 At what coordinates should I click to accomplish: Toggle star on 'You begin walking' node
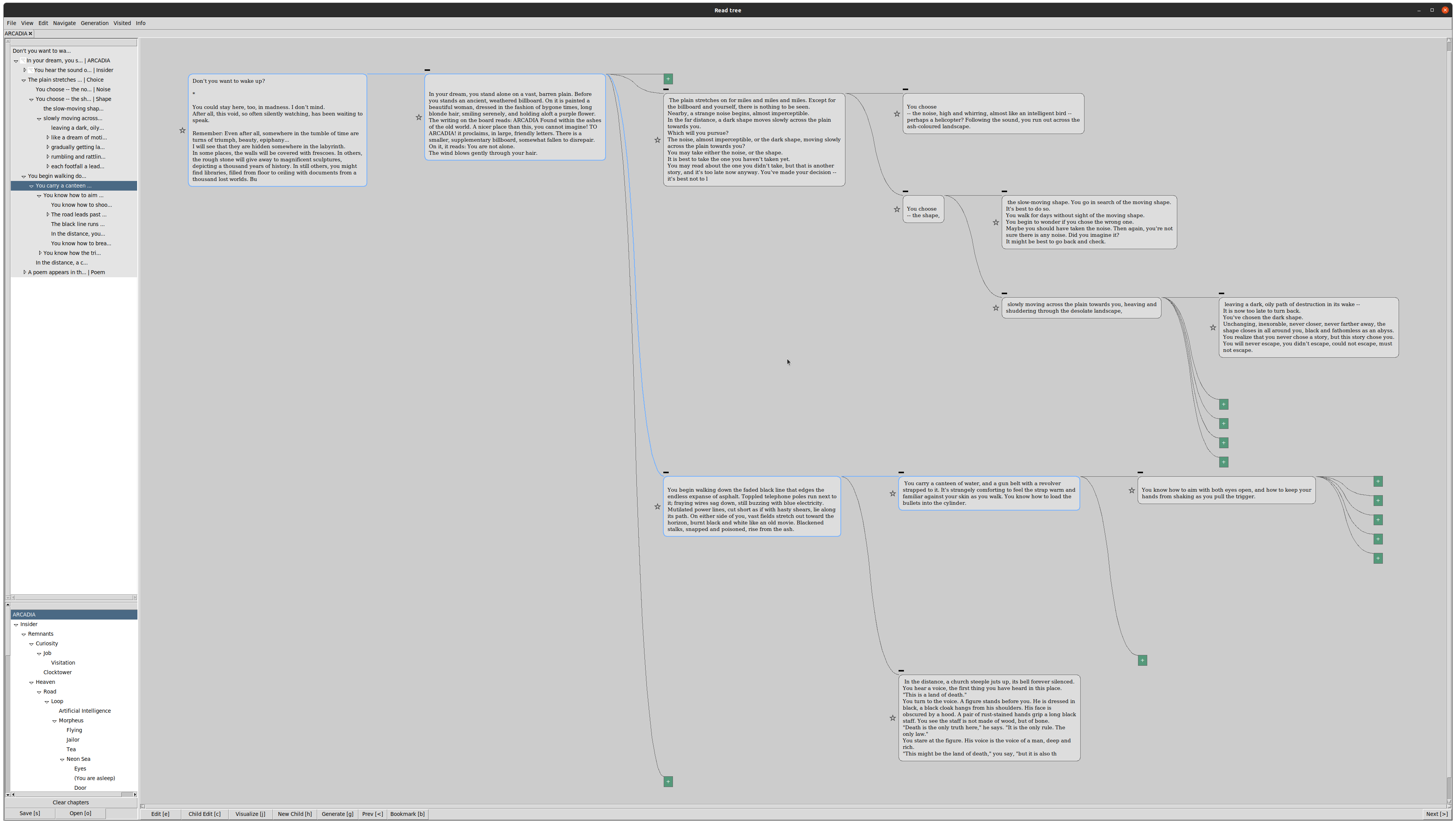[657, 506]
